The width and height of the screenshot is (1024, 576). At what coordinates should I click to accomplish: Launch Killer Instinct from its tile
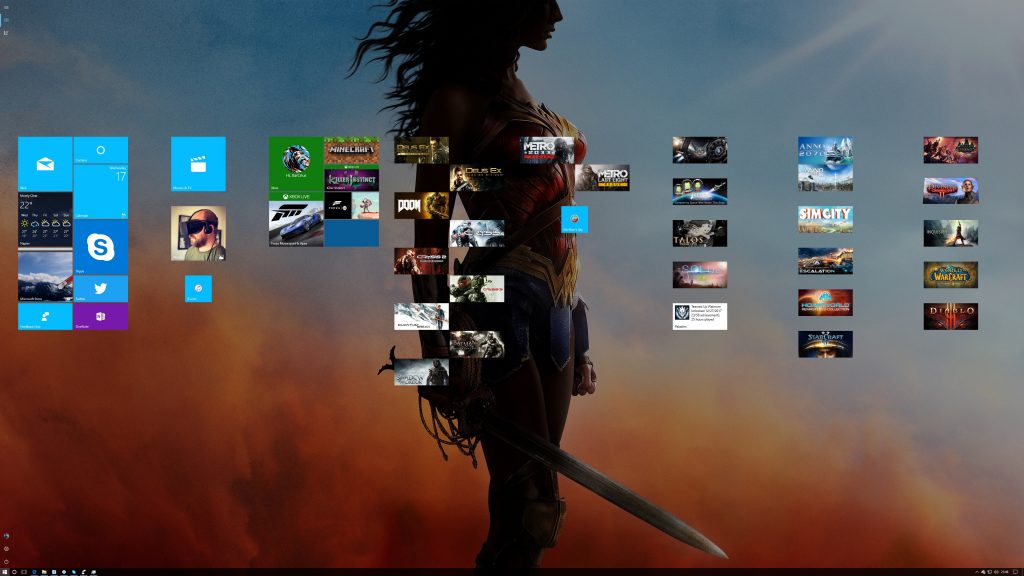coord(352,178)
